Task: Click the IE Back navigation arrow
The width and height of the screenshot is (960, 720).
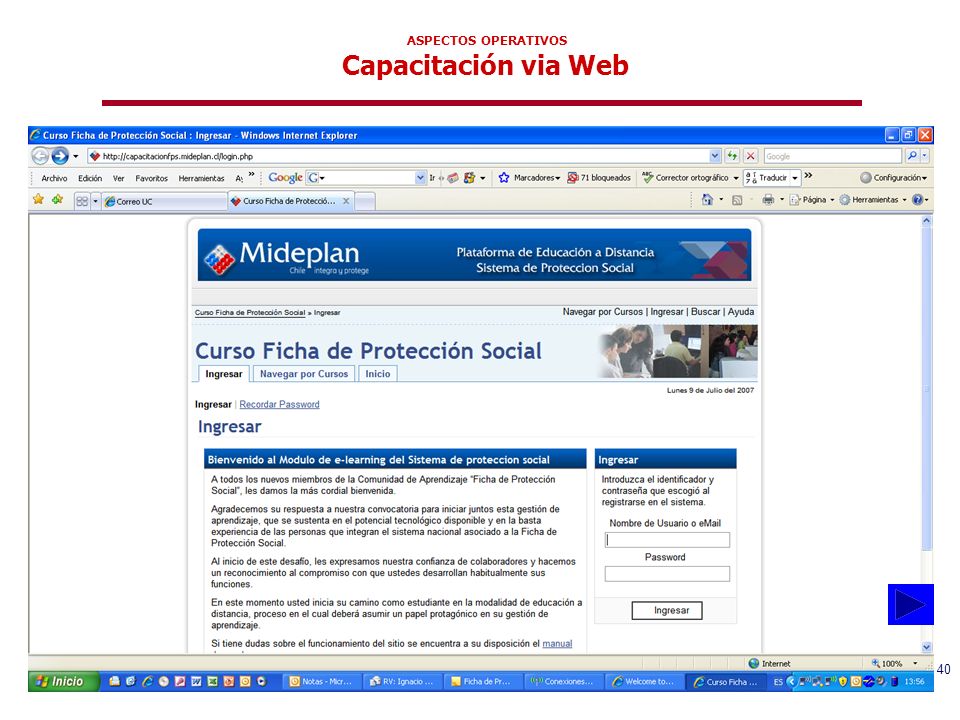Action: 40,156
